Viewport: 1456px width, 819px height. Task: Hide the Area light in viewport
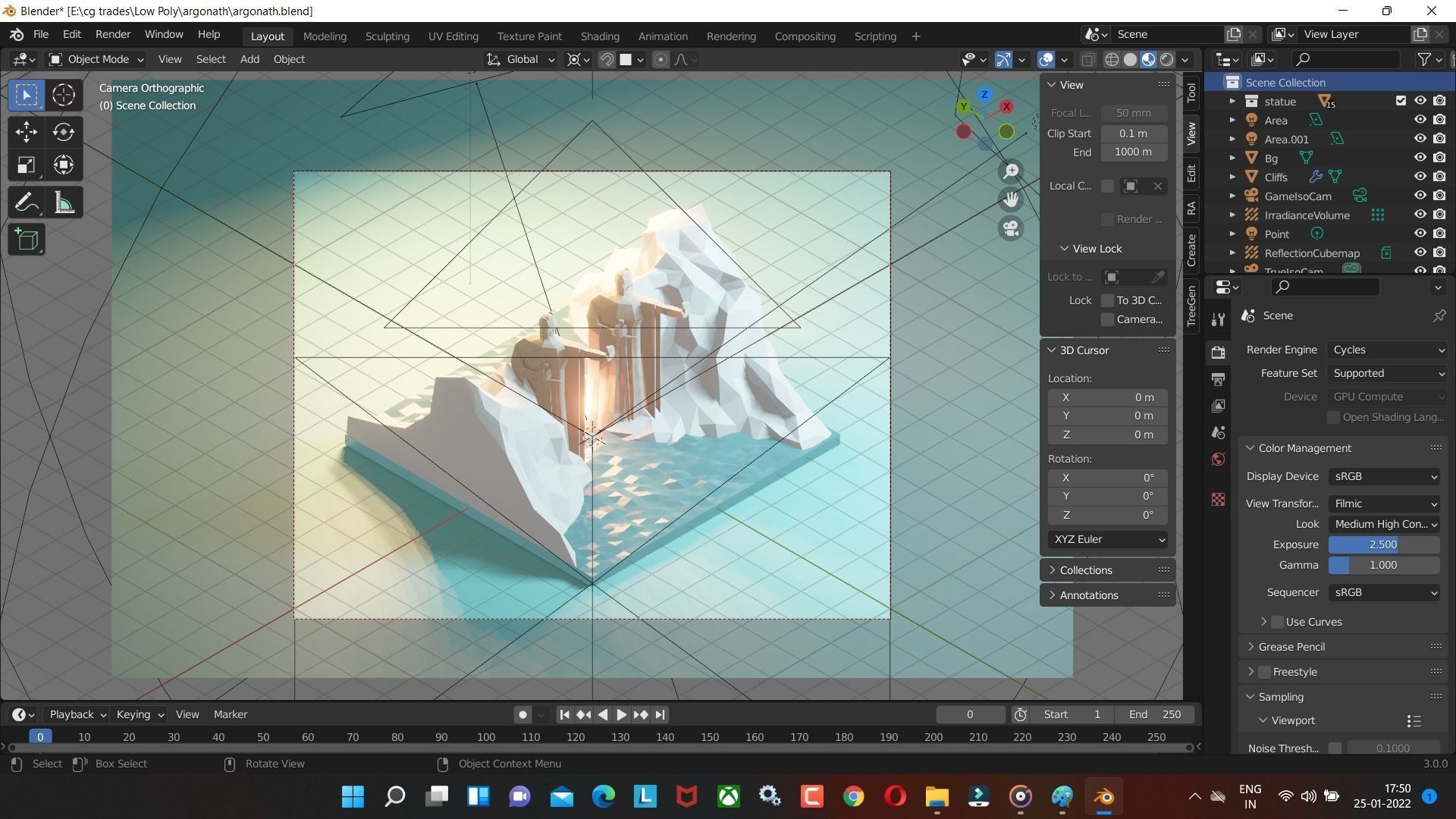click(1420, 120)
